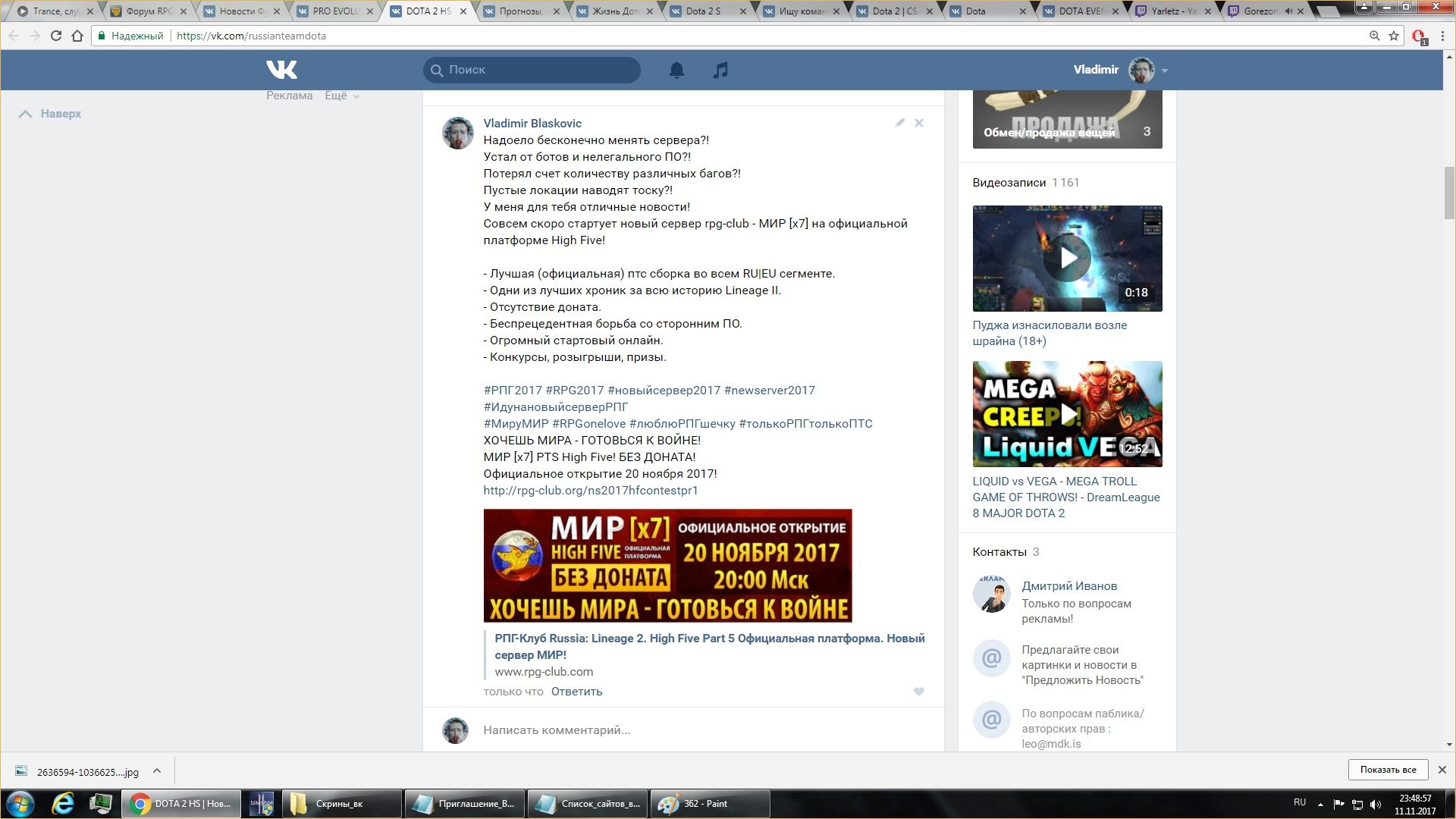Screen dimensions: 1456x819
Task: Open Дмитрий Иванов contact
Action: (1069, 586)
